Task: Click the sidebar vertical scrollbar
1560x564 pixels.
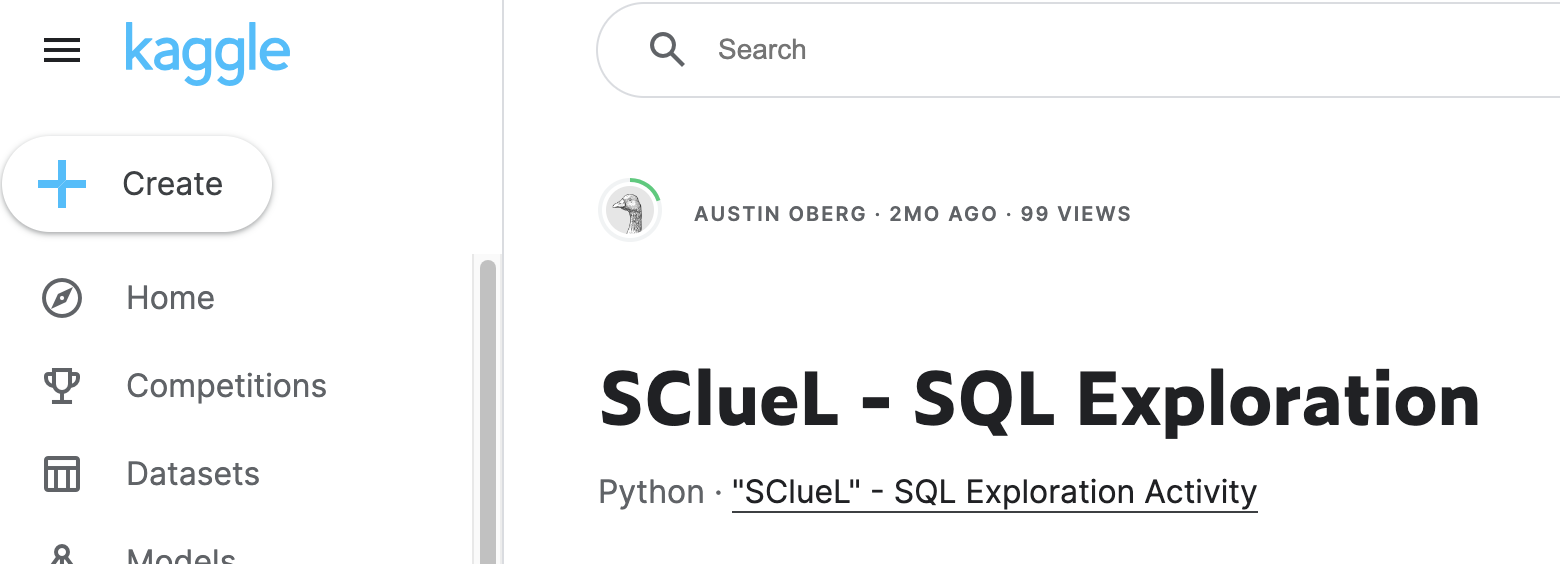Action: point(488,410)
